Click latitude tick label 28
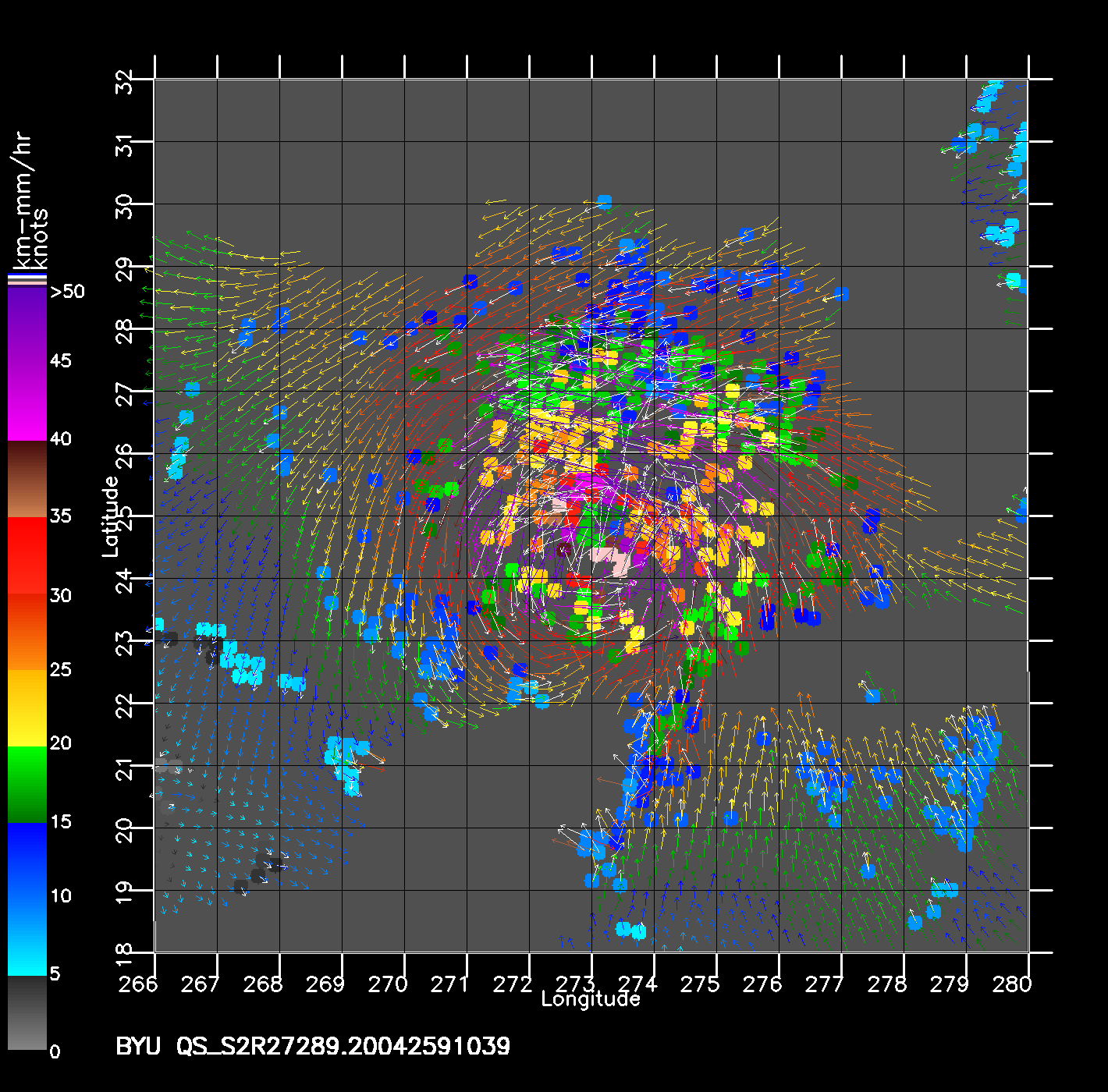Viewport: 1108px width, 1092px height. coord(125,330)
